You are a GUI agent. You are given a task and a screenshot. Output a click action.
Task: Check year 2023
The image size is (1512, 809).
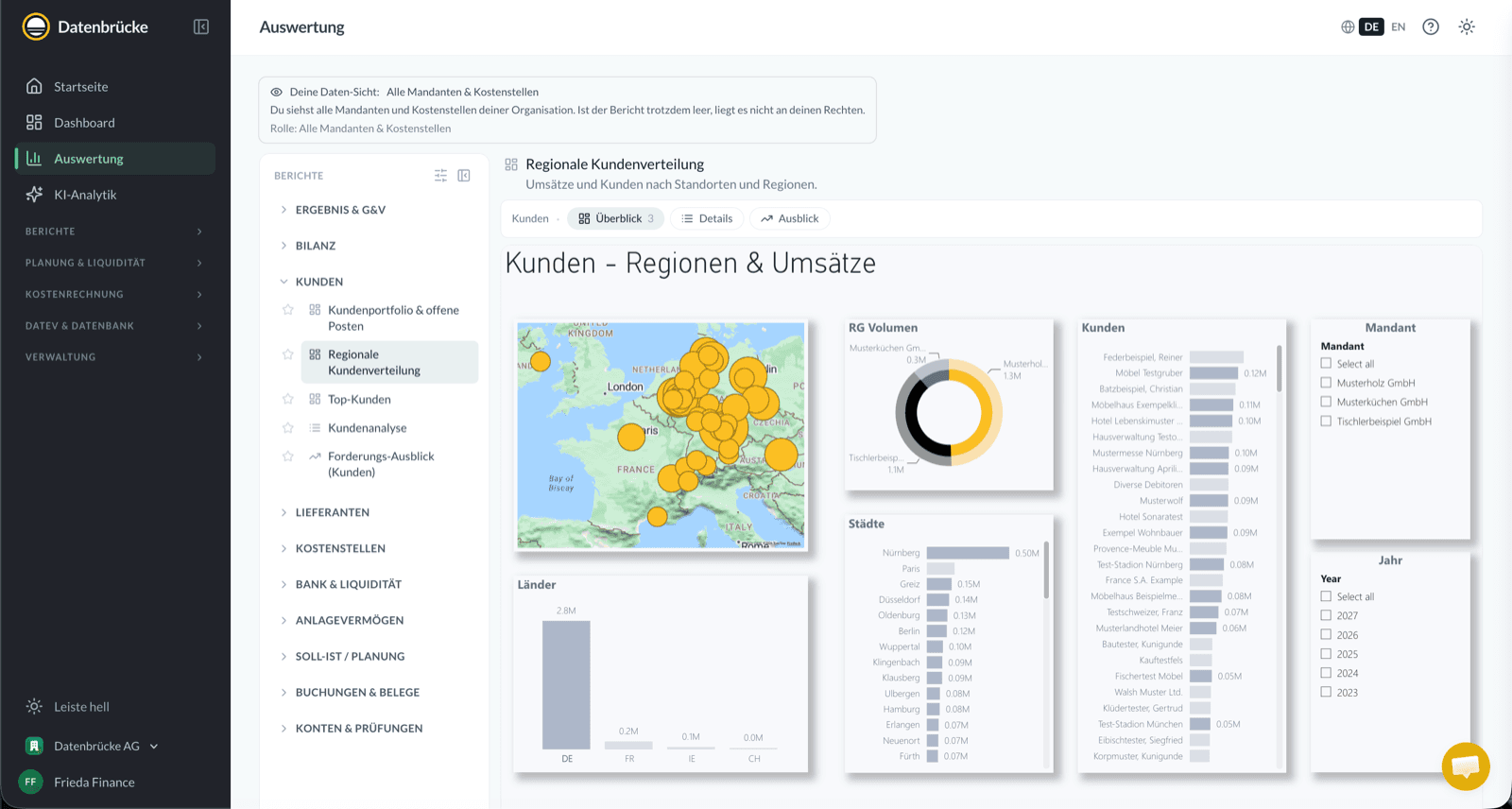[1326, 692]
